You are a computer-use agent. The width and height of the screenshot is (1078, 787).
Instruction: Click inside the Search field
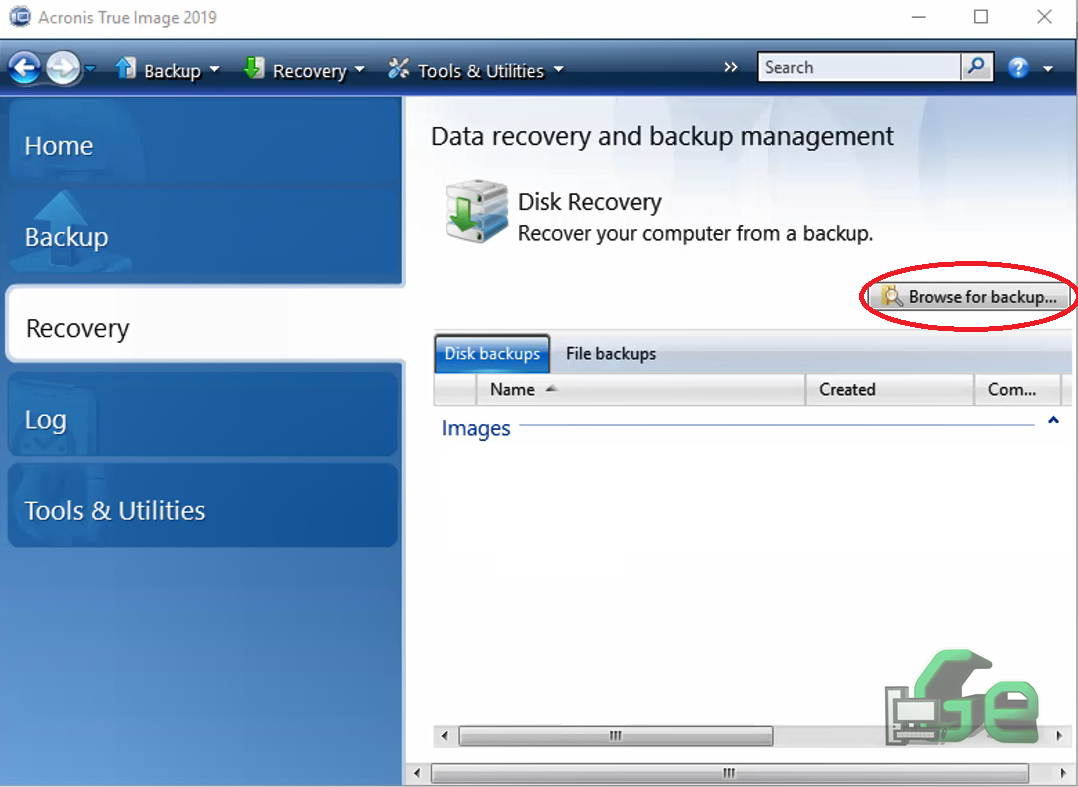tap(859, 67)
